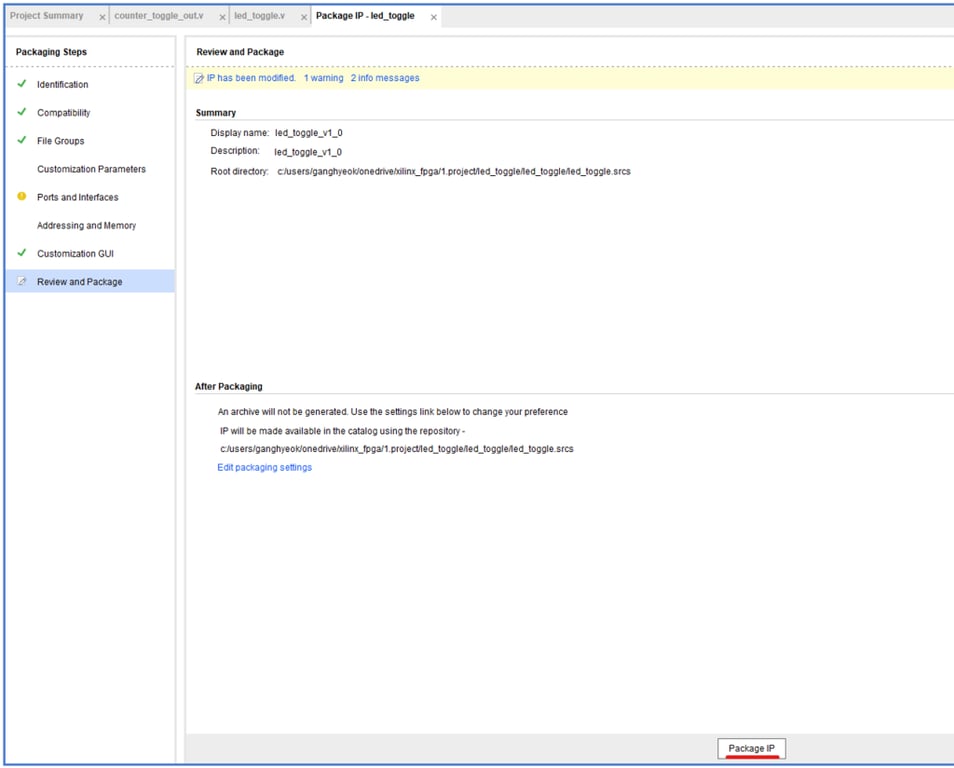Open Addressing and Memory step
The height and width of the screenshot is (768, 954).
point(86,225)
